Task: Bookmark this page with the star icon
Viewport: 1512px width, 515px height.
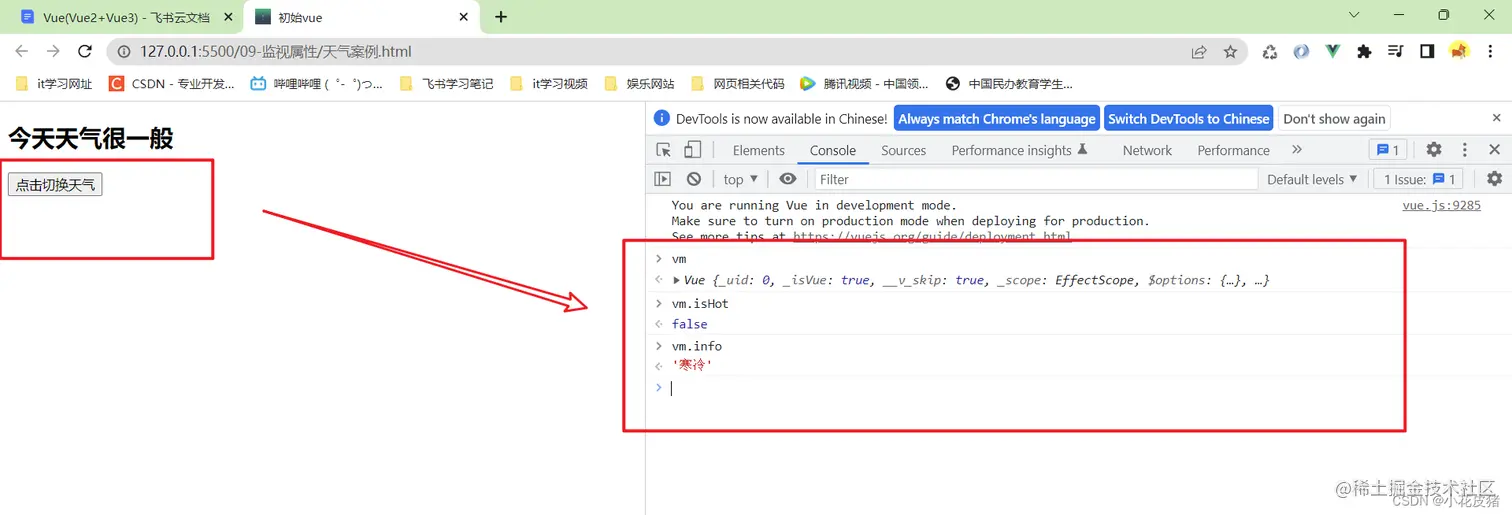Action: 1230,52
